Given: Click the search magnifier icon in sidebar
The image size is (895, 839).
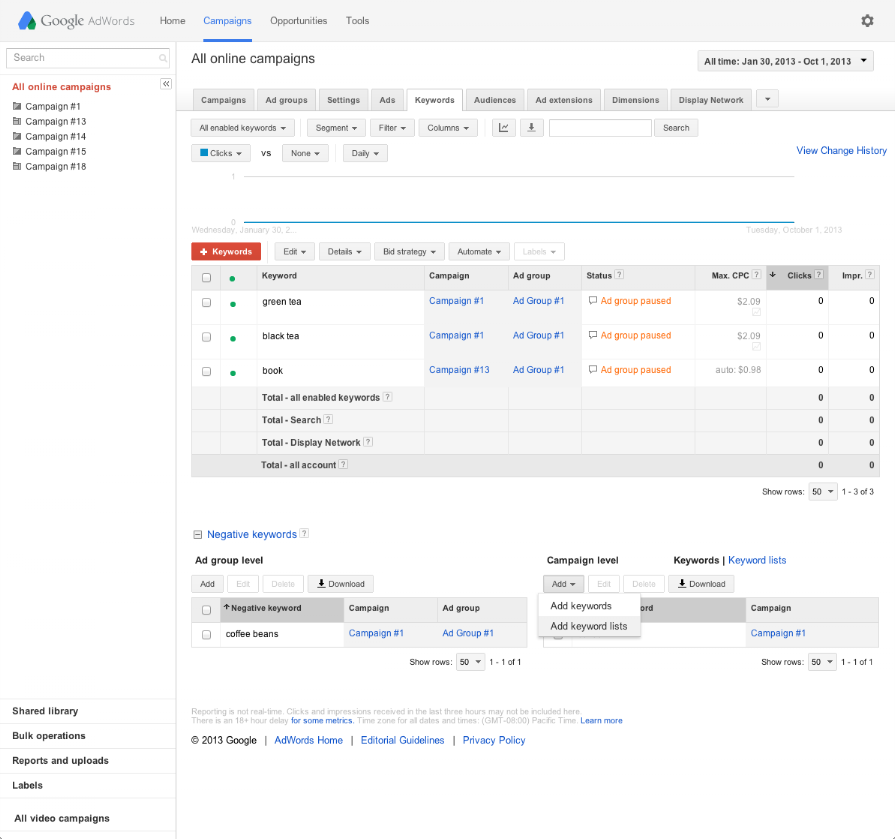Looking at the screenshot, I should click(163, 58).
